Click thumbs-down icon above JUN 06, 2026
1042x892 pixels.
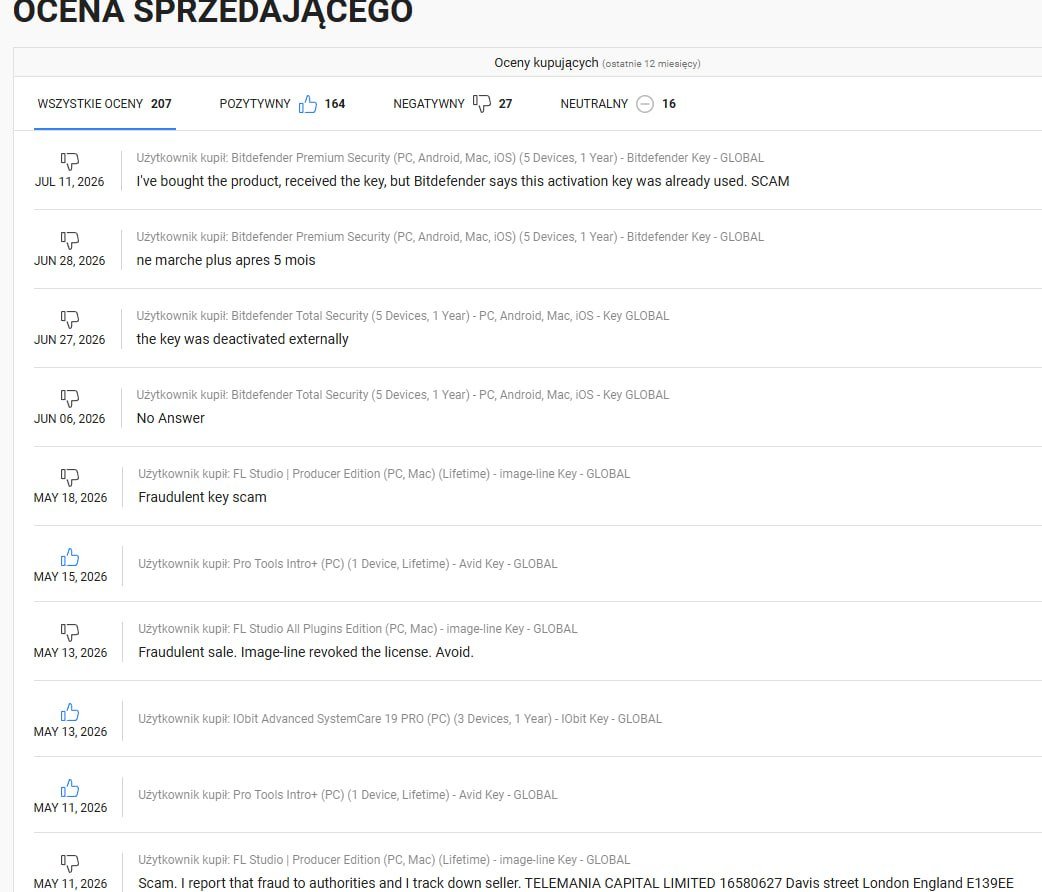[70, 398]
